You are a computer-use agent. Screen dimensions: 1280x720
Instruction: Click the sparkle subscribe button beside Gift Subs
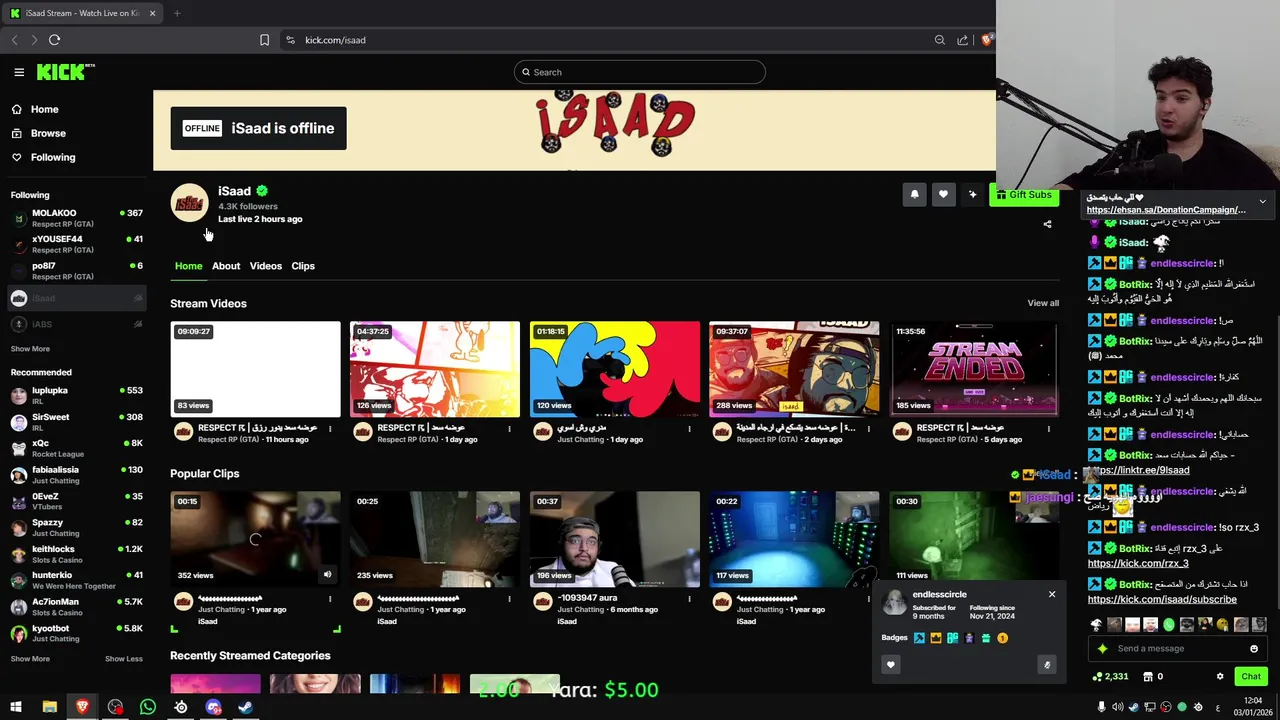click(x=972, y=195)
